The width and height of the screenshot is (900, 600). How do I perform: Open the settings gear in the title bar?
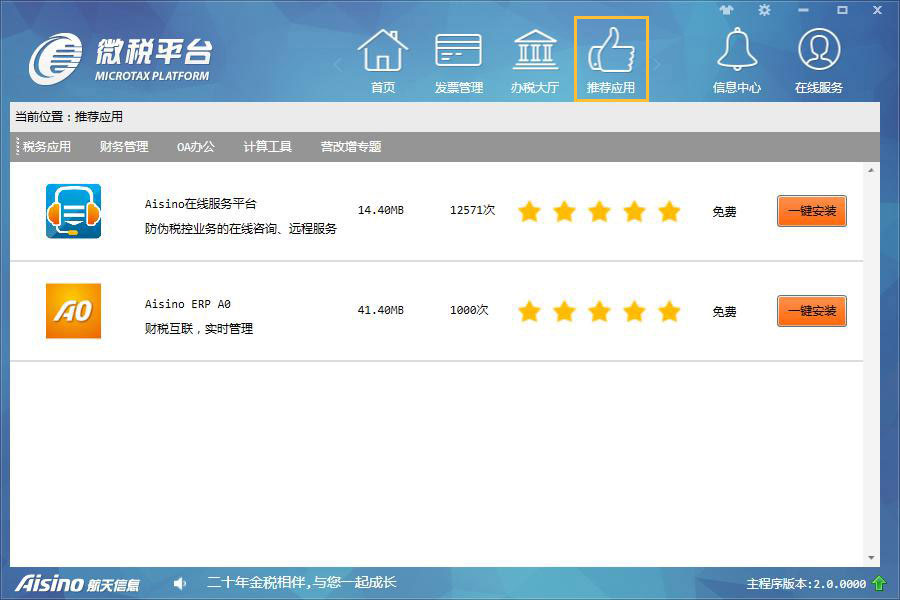tap(763, 10)
